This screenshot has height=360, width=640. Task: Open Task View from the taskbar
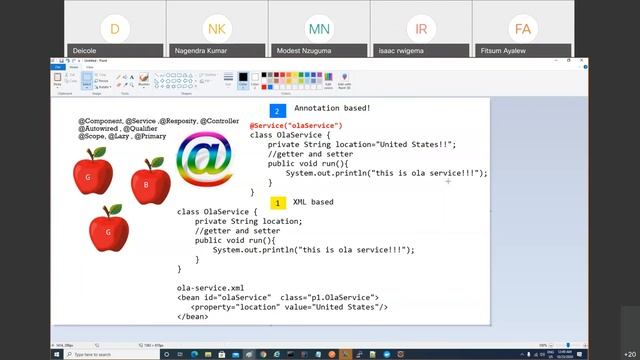180,354
